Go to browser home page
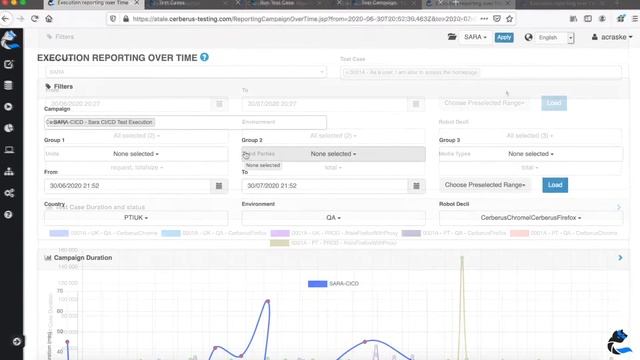Screen dimensions: 640x360 [49, 19]
